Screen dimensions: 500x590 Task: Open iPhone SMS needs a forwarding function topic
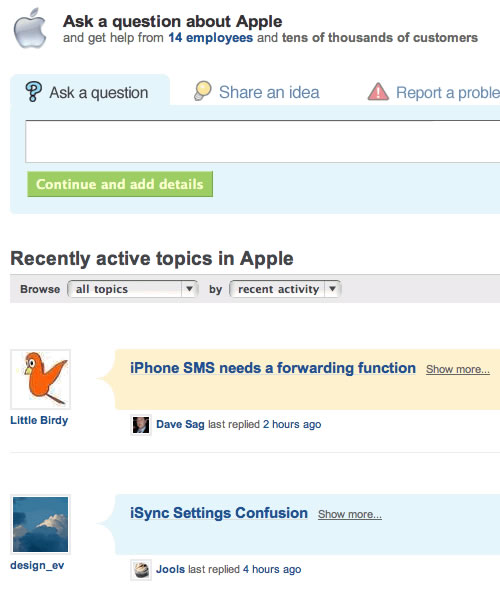coord(273,368)
